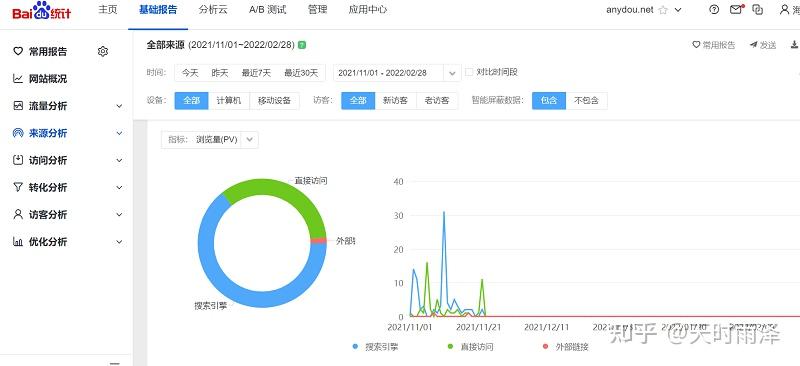
Task: Go to the 主页 tab
Action: (107, 10)
